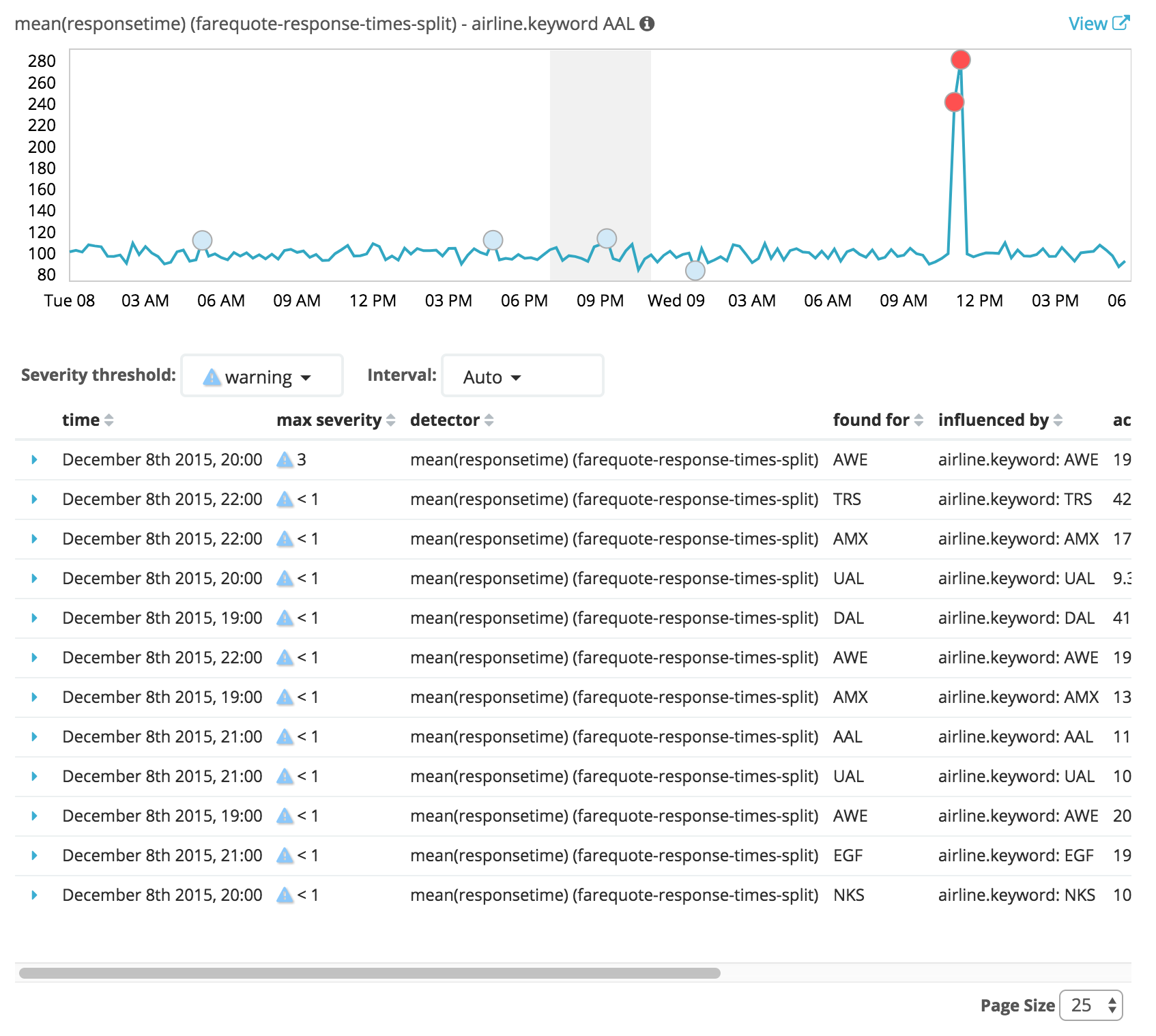Select the blue anomaly marker near 06 AM Tuesday
The image size is (1156, 1036).
(202, 240)
